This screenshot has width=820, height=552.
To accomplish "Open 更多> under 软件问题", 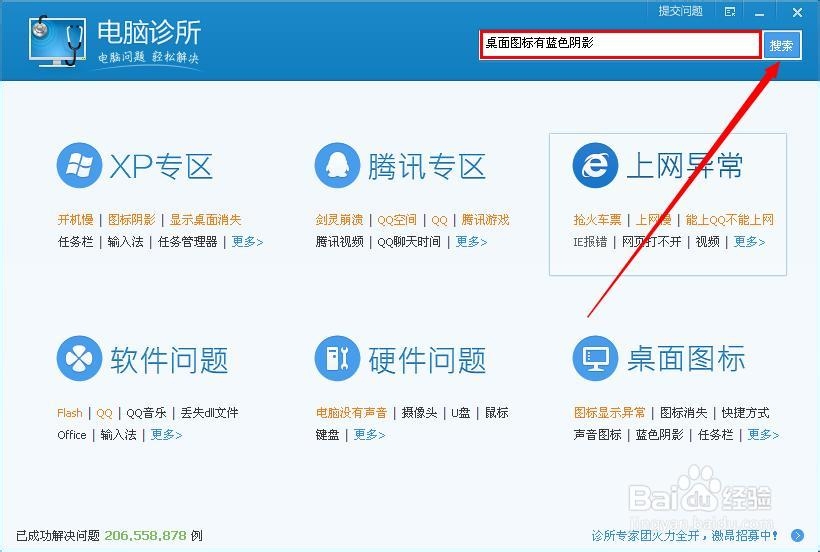I will click(166, 434).
